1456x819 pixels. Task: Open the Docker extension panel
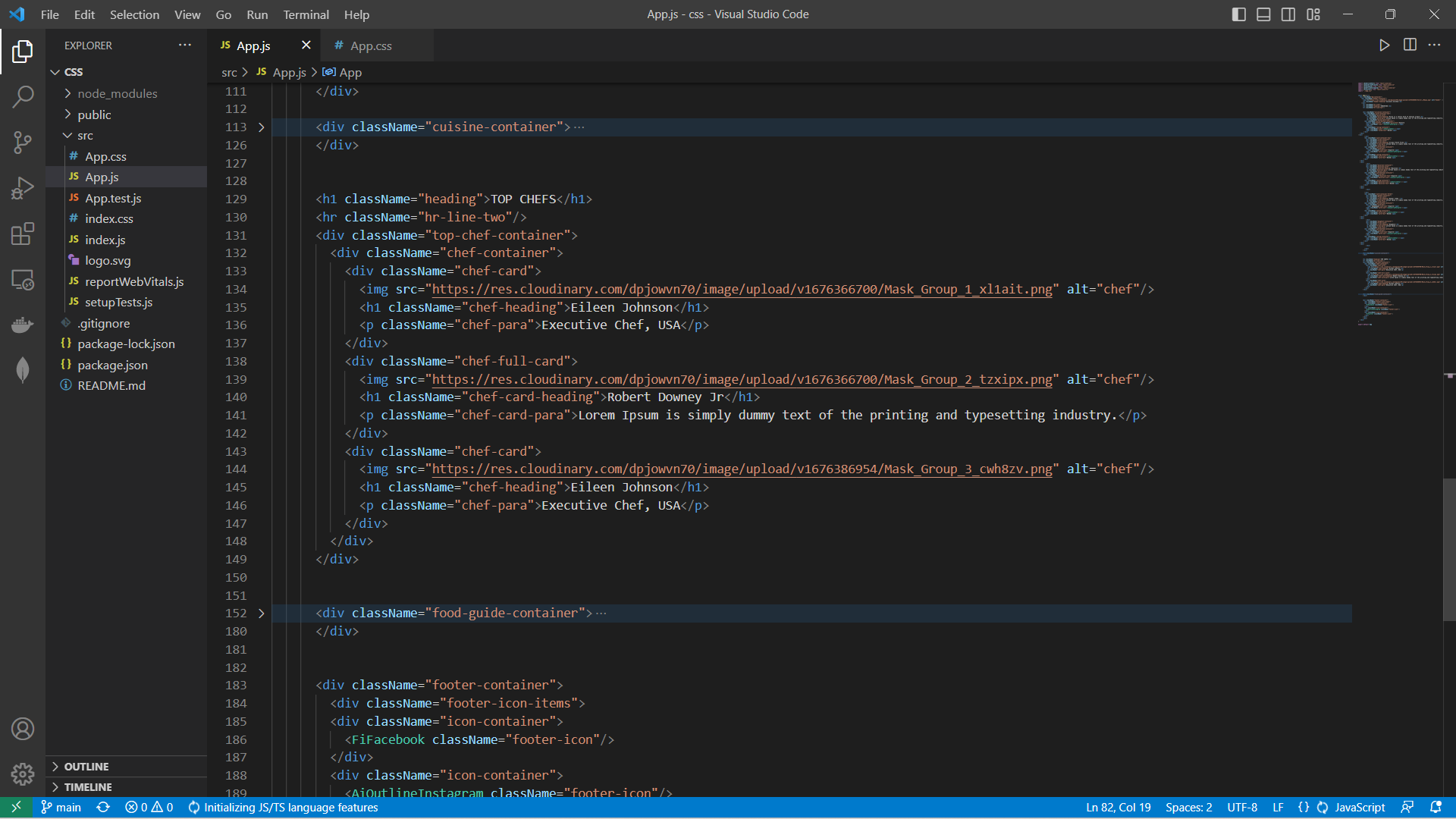[x=22, y=325]
